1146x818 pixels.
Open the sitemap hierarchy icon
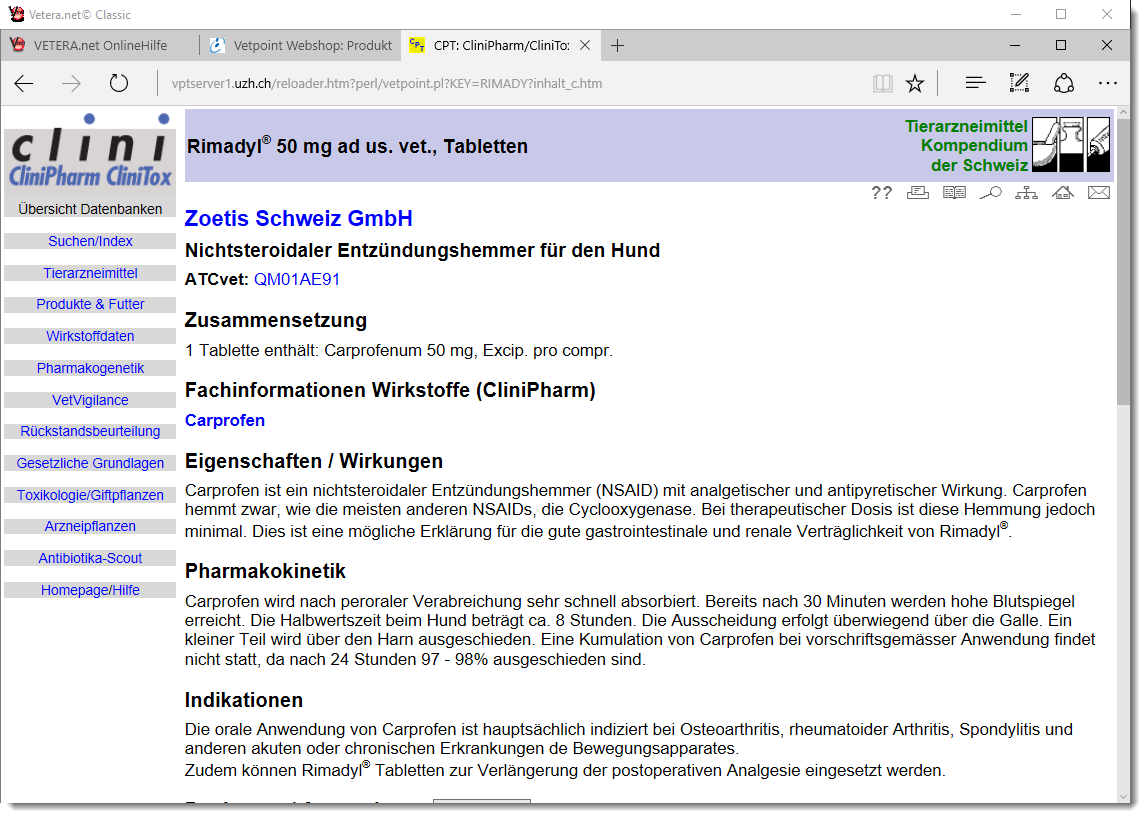tap(1026, 193)
